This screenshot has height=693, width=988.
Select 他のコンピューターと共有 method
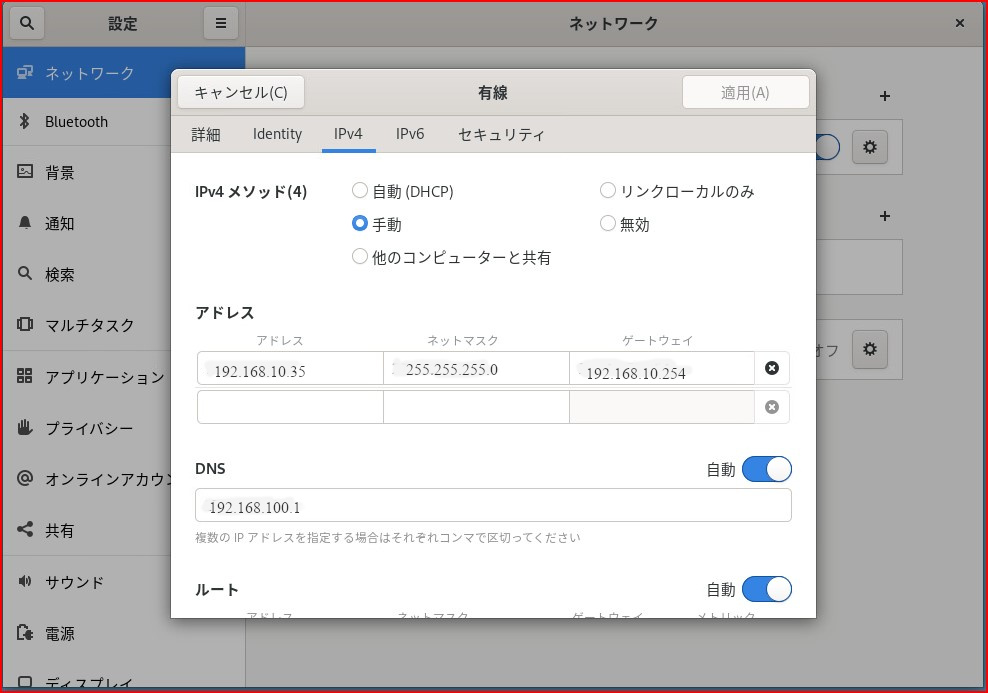point(451,257)
